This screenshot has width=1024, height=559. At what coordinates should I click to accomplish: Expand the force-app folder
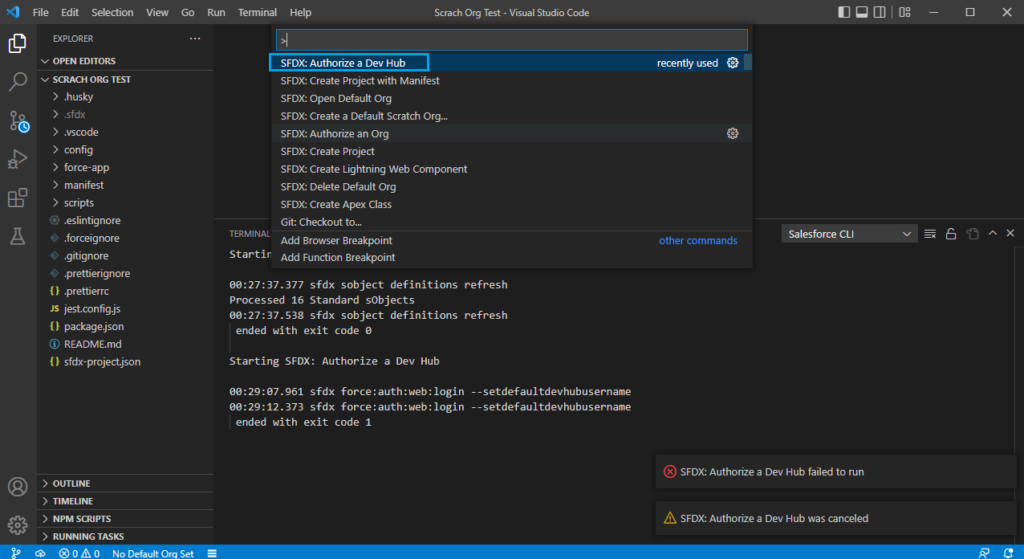[125, 167]
